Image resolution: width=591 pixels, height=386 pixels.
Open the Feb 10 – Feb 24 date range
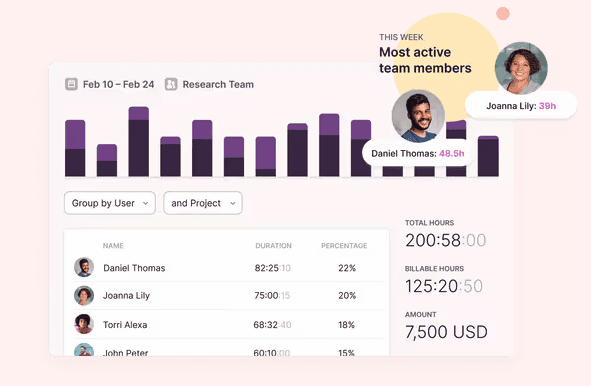click(x=118, y=84)
